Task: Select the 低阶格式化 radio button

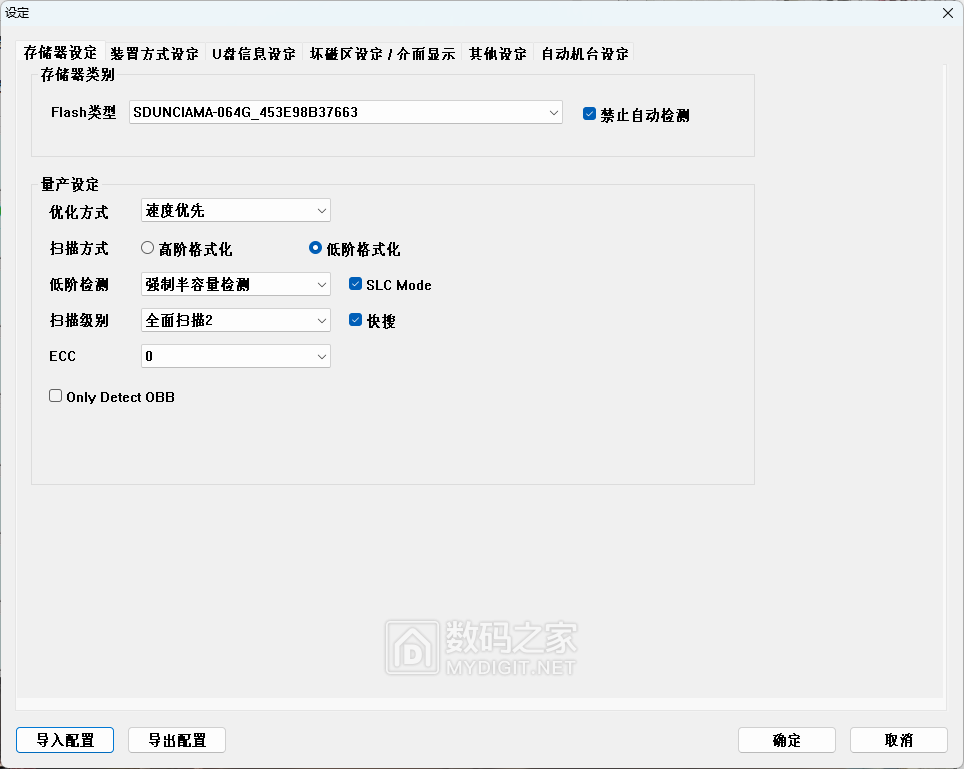Action: 315,248
